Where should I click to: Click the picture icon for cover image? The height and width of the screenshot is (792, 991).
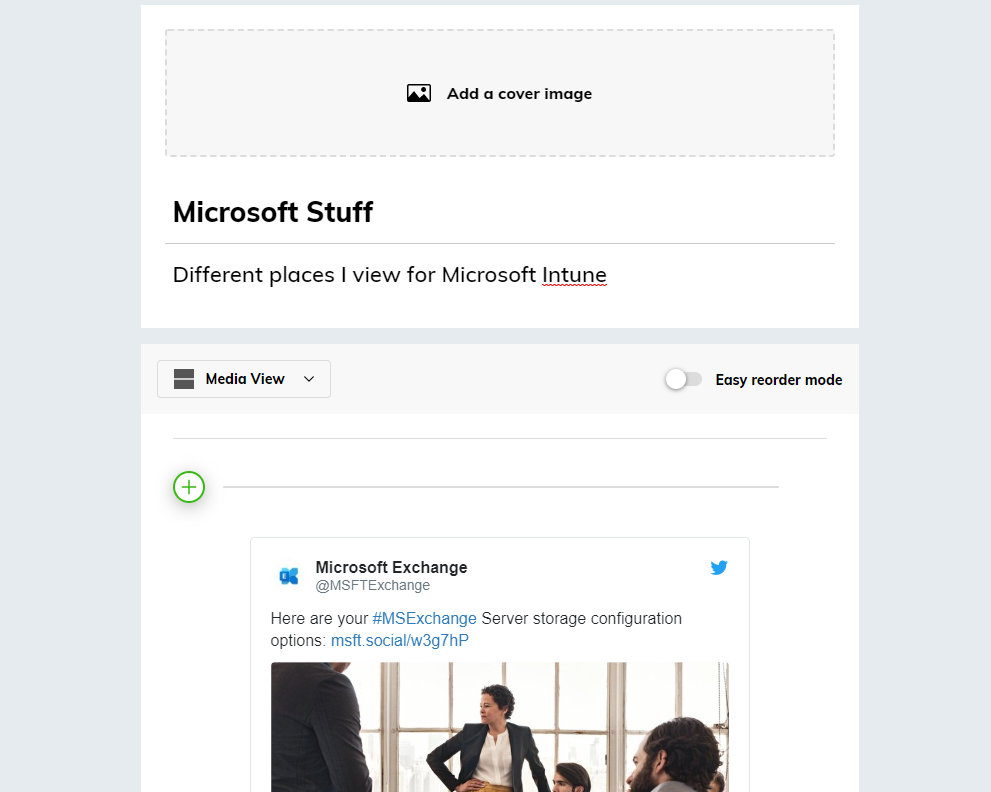418,93
